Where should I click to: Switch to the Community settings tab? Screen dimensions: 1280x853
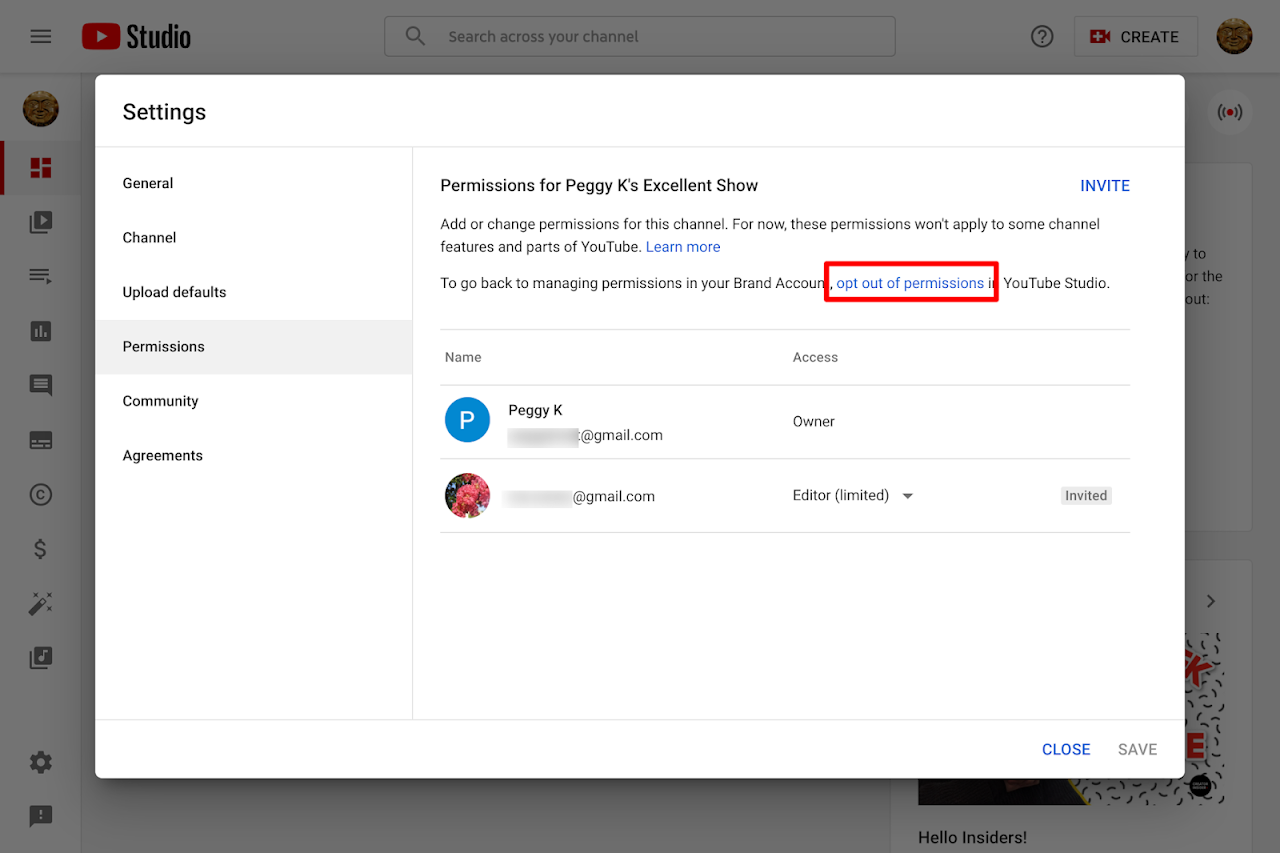pyautogui.click(x=160, y=402)
